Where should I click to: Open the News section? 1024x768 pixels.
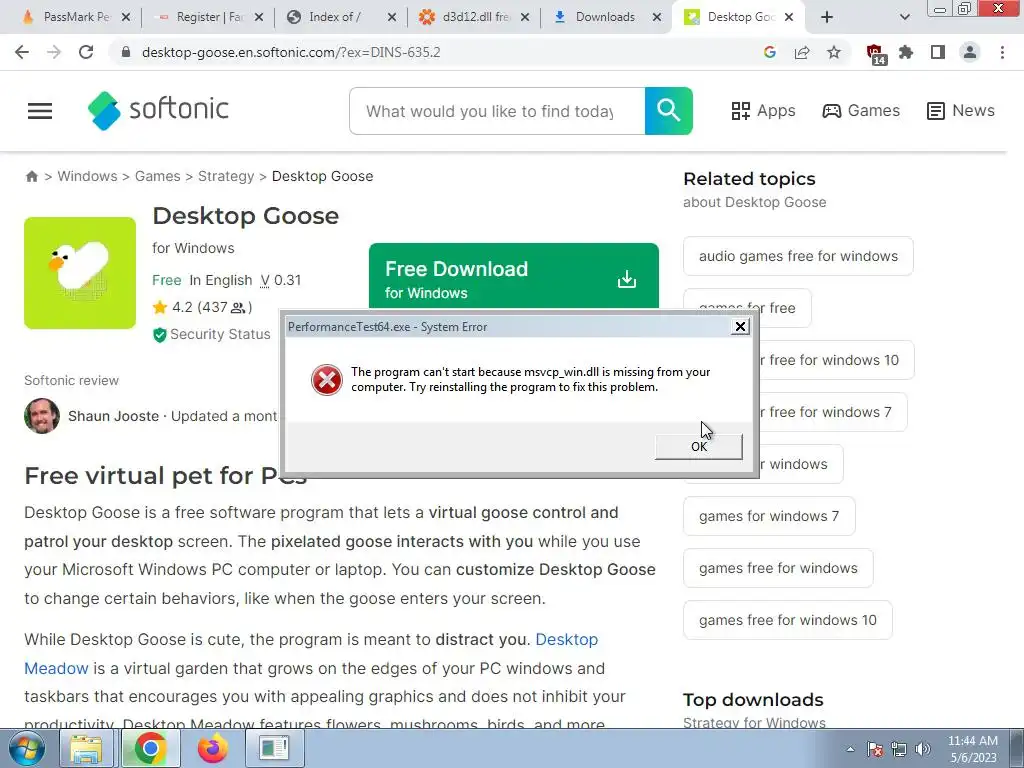(x=961, y=110)
